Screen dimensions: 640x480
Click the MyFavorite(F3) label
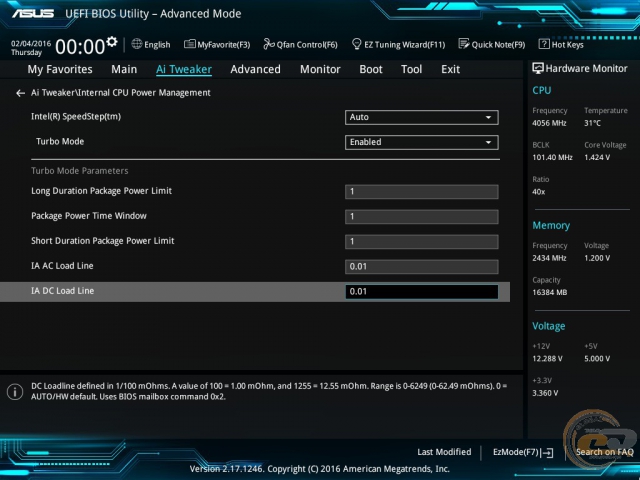click(224, 45)
